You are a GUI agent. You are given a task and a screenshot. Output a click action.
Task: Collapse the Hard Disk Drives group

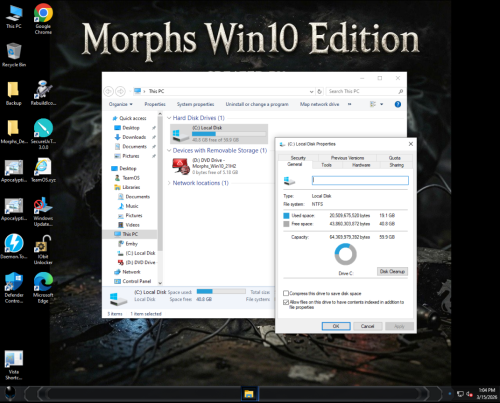pos(169,118)
